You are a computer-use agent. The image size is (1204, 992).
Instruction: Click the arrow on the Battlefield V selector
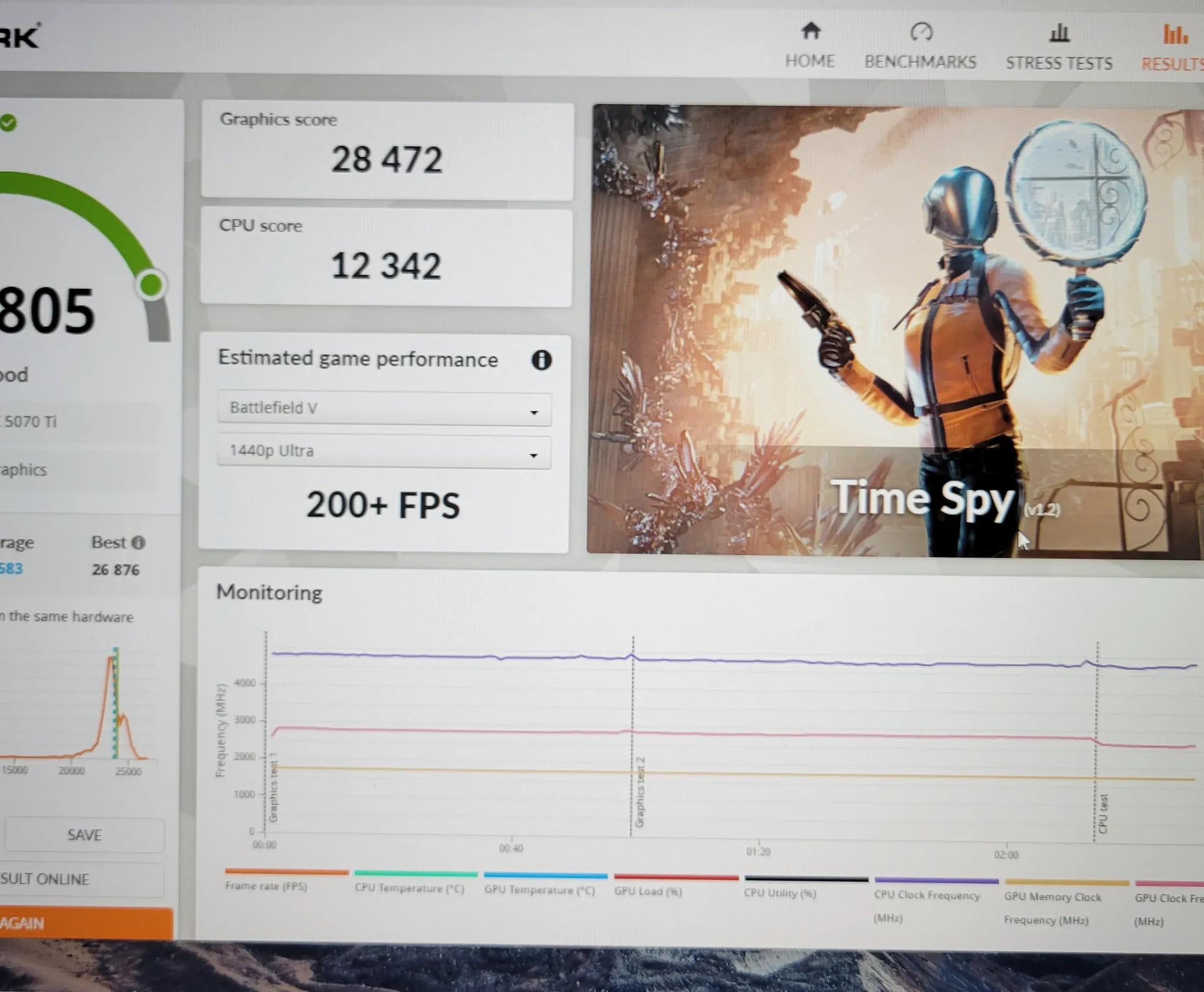534,412
